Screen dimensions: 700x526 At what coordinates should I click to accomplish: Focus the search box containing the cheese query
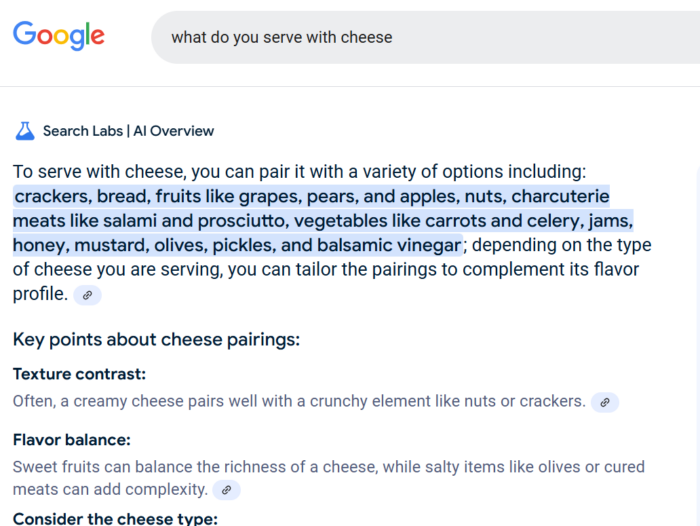[x=425, y=38]
